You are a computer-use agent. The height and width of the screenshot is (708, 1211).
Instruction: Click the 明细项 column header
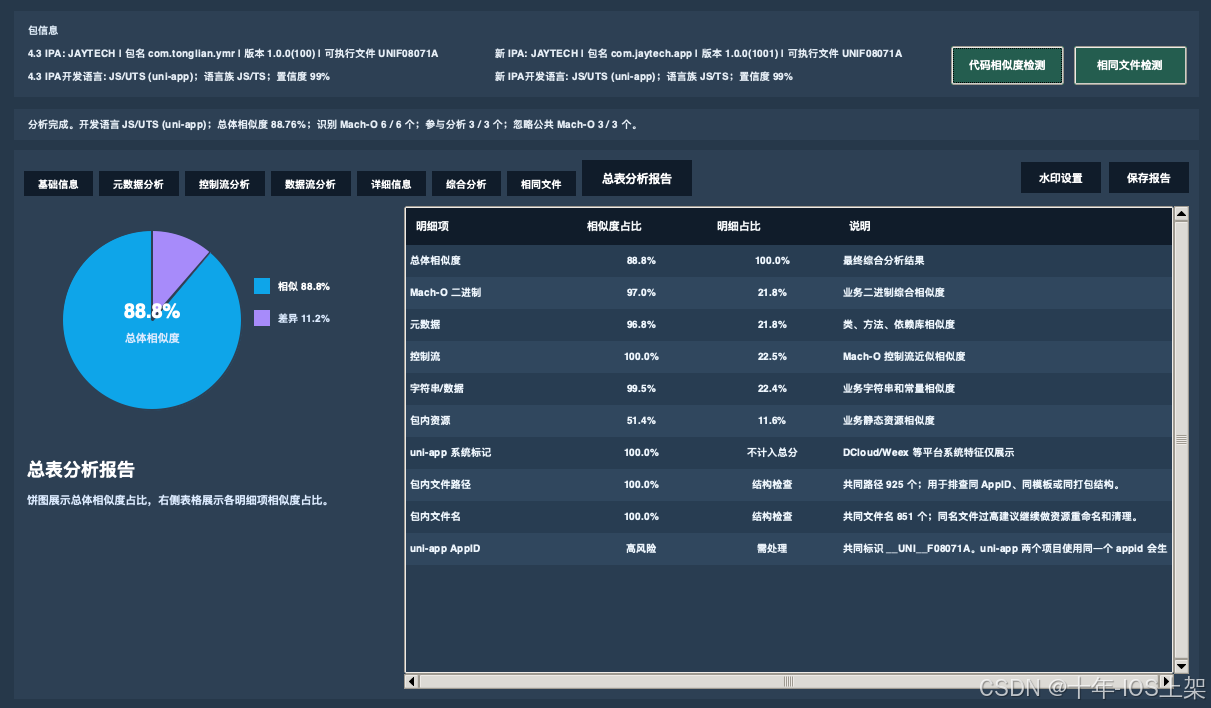click(x=432, y=226)
